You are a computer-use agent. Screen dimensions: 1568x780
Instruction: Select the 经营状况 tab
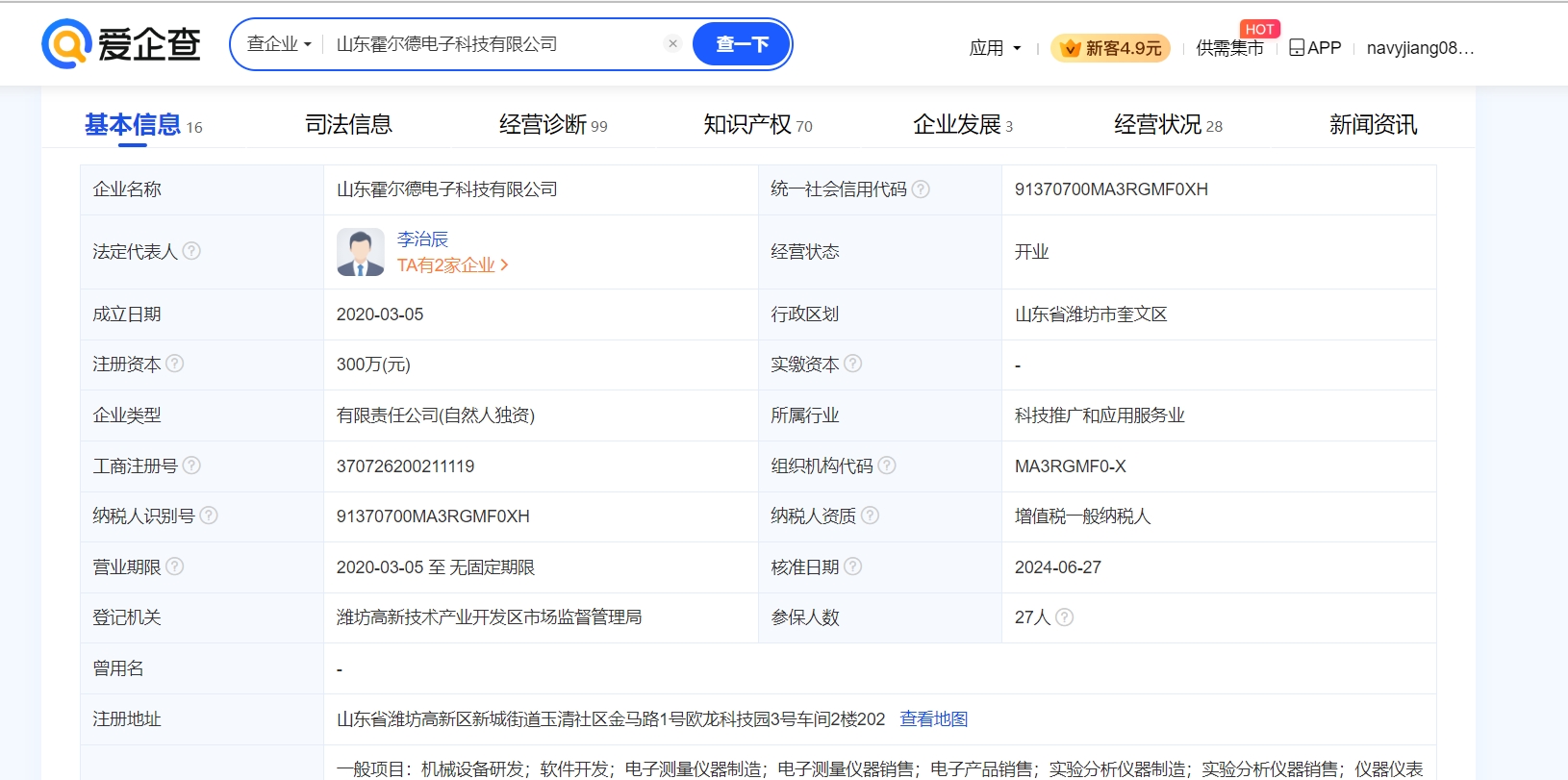[1168, 125]
